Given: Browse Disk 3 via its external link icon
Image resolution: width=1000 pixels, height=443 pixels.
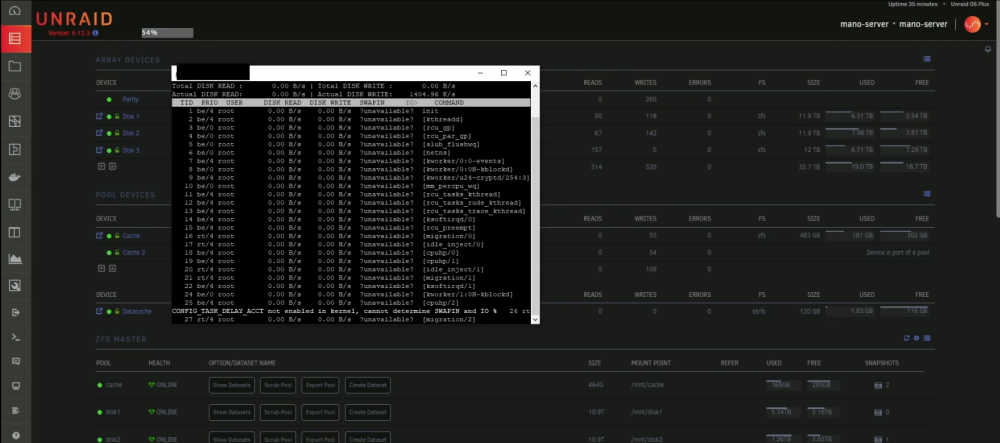Looking at the screenshot, I should point(99,150).
